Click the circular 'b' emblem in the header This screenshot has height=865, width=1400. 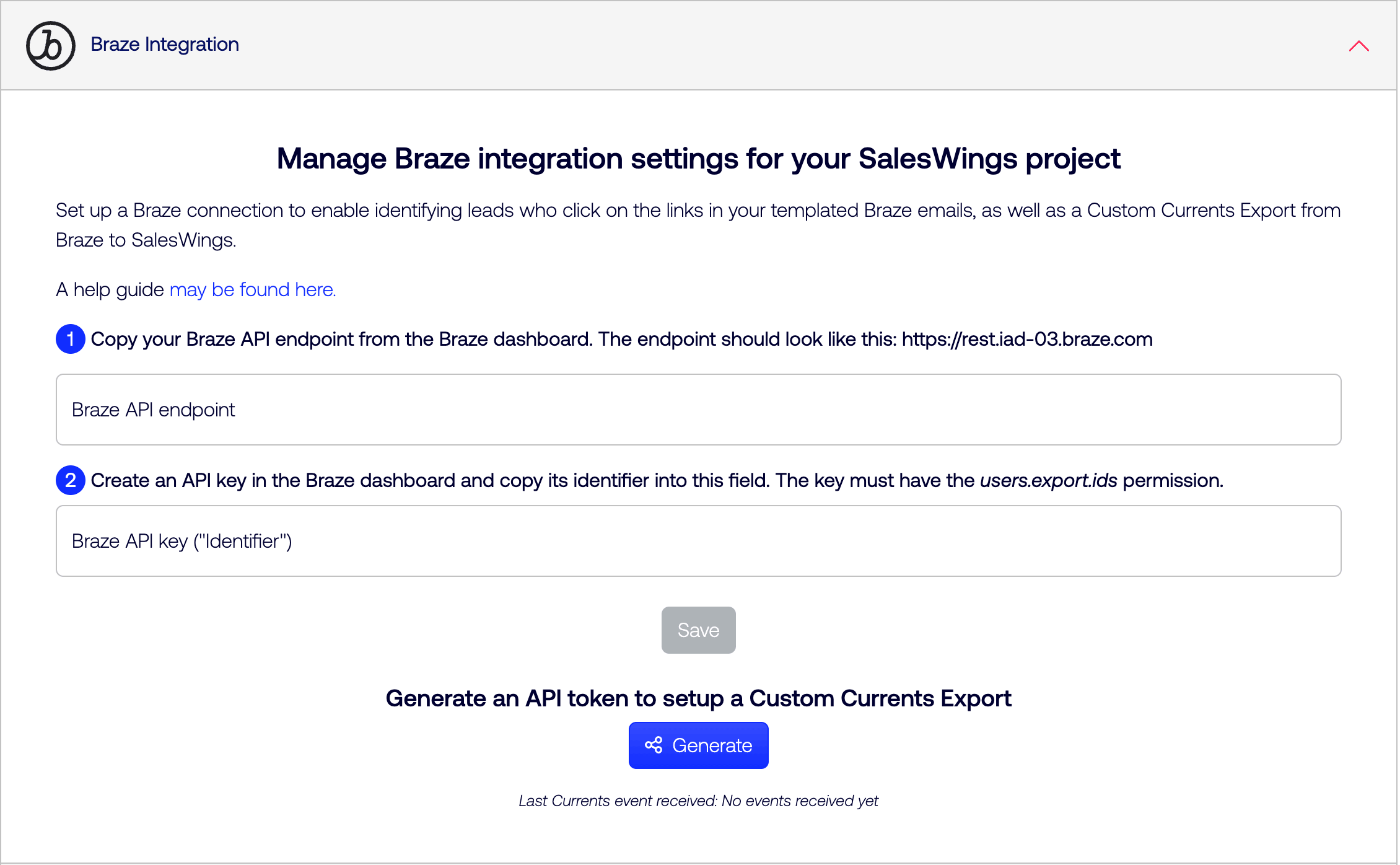(x=50, y=45)
